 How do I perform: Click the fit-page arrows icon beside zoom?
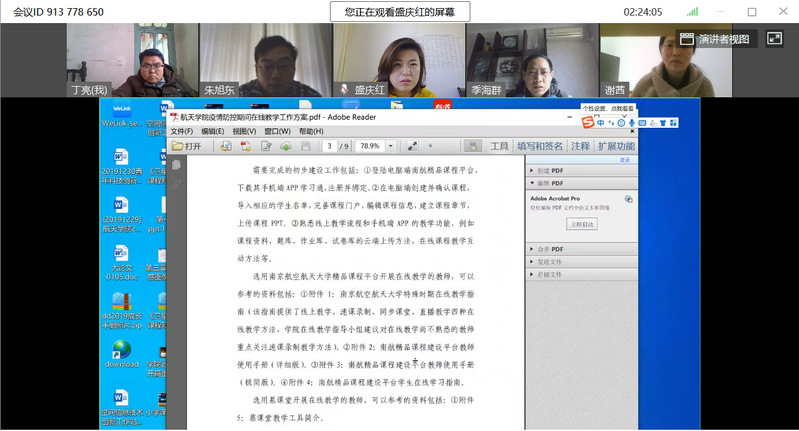(411, 146)
